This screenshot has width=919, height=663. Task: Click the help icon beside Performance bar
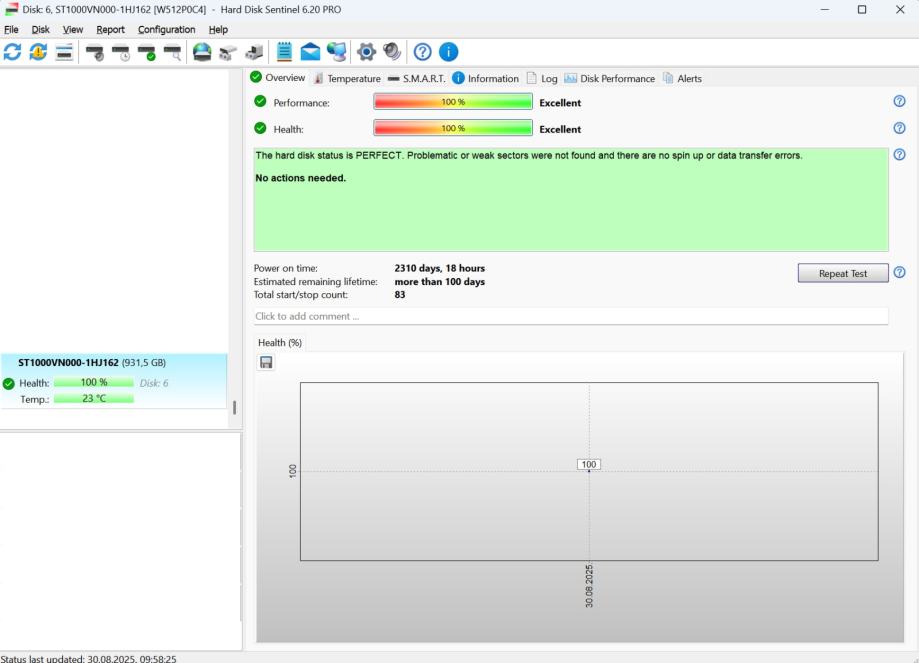pyautogui.click(x=898, y=102)
